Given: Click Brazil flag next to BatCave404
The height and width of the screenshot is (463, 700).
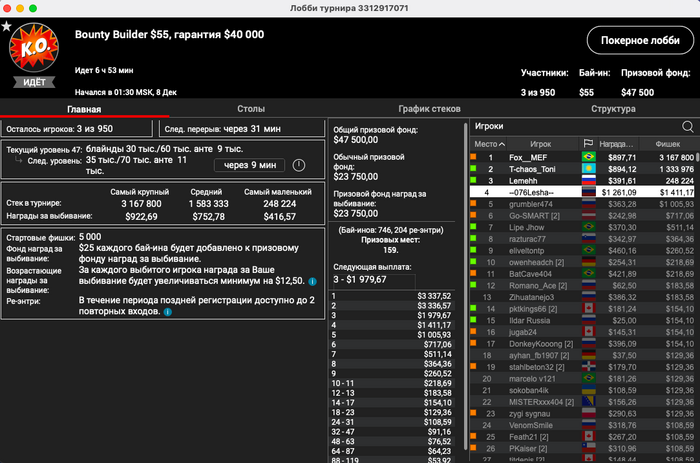Looking at the screenshot, I should 588,274.
